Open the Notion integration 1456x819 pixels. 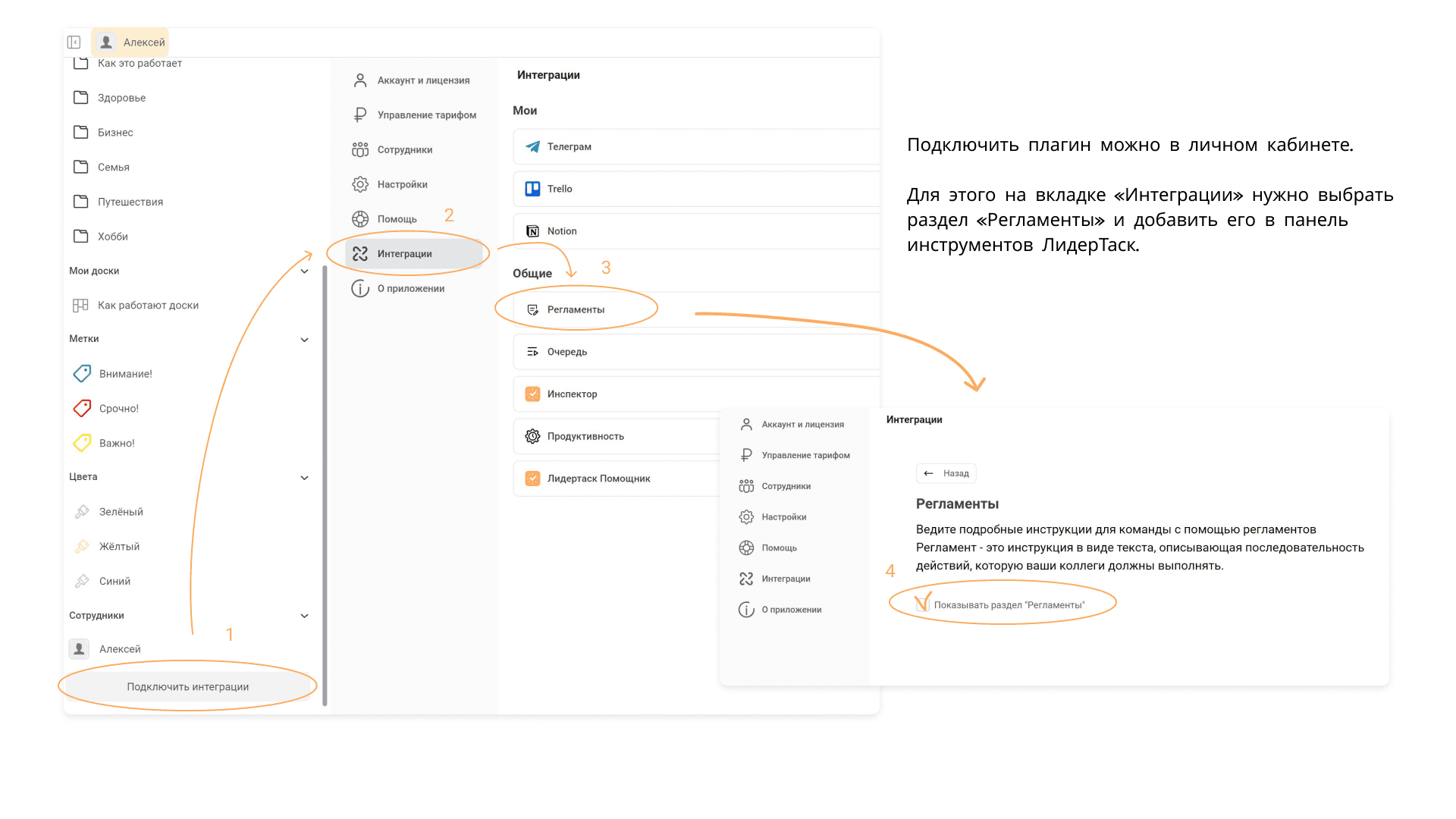[561, 231]
